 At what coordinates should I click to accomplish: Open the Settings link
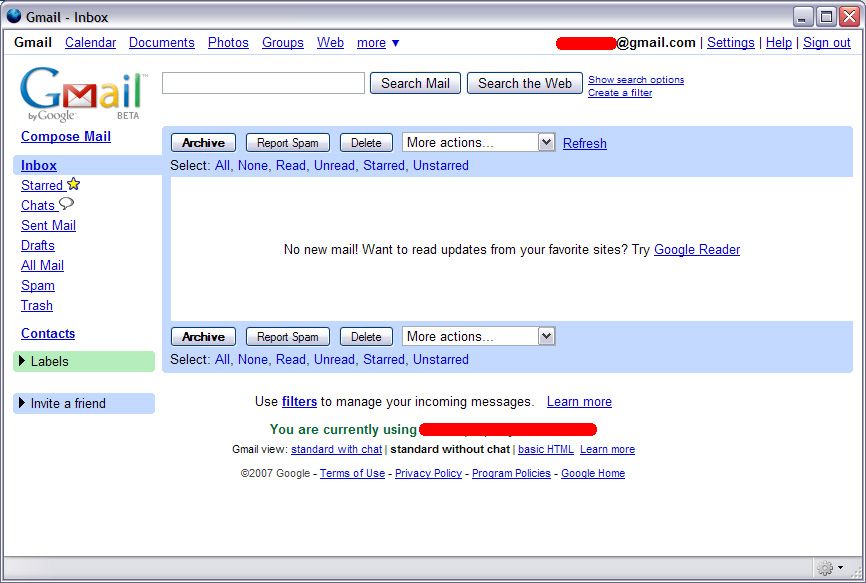coord(731,43)
